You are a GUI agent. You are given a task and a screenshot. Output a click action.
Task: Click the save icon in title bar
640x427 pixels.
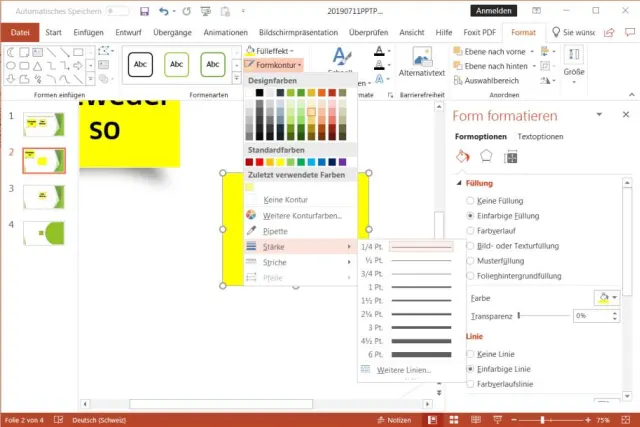pyautogui.click(x=145, y=11)
